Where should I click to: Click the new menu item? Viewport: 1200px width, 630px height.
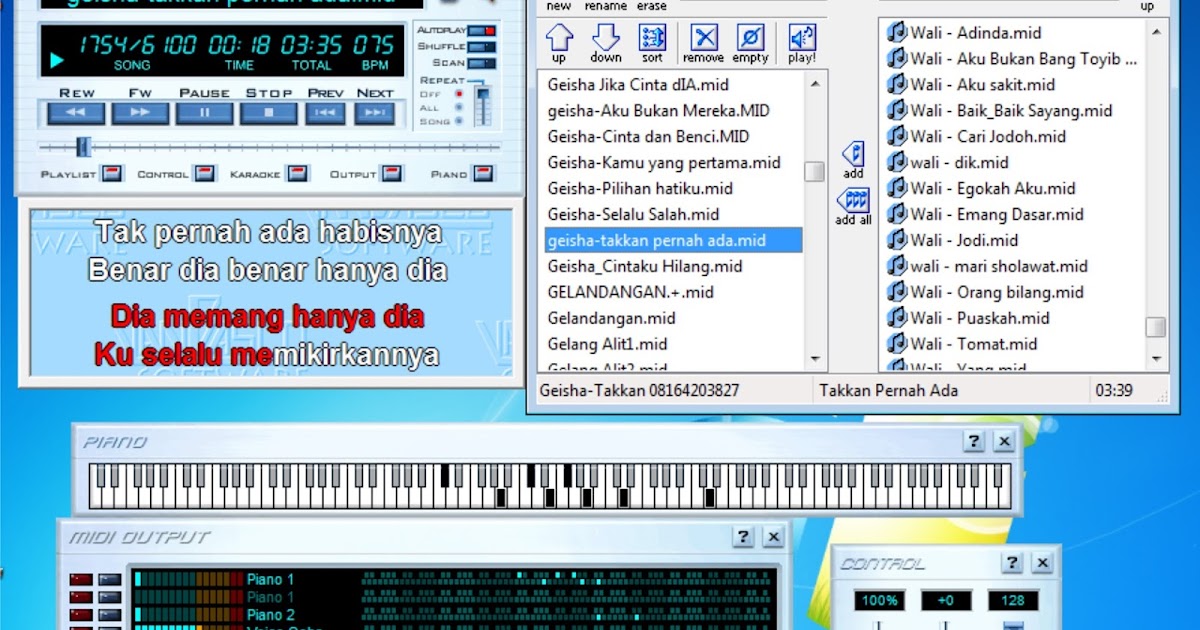[x=558, y=6]
